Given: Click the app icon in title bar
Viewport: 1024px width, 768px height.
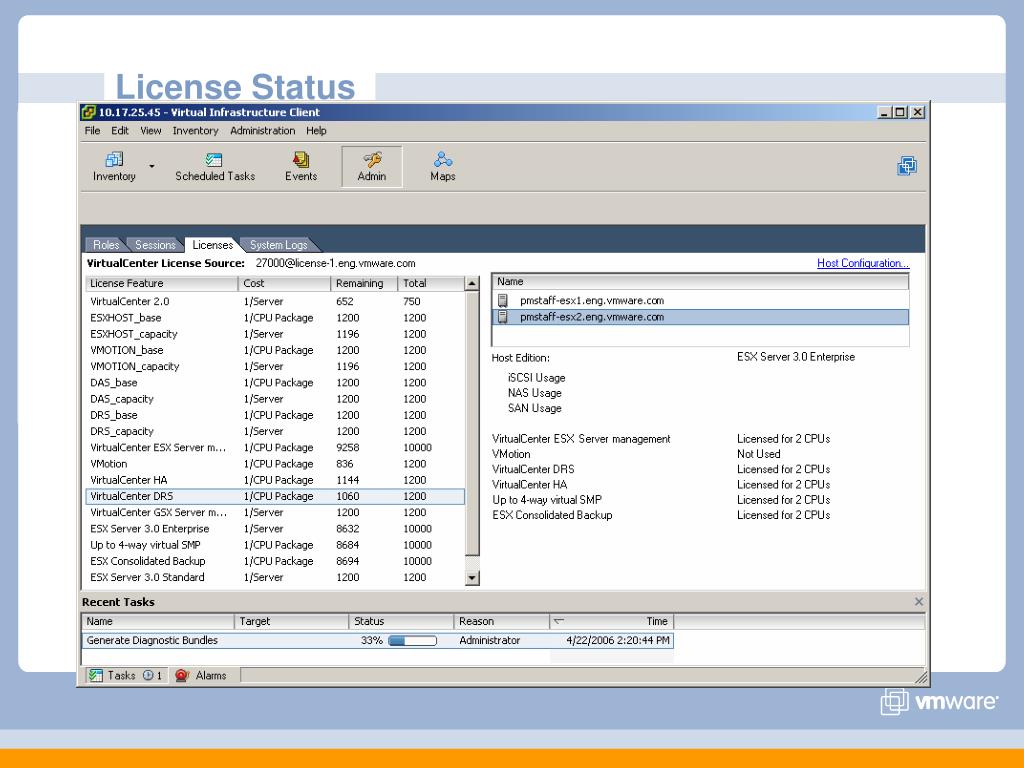Looking at the screenshot, I should 89,112.
